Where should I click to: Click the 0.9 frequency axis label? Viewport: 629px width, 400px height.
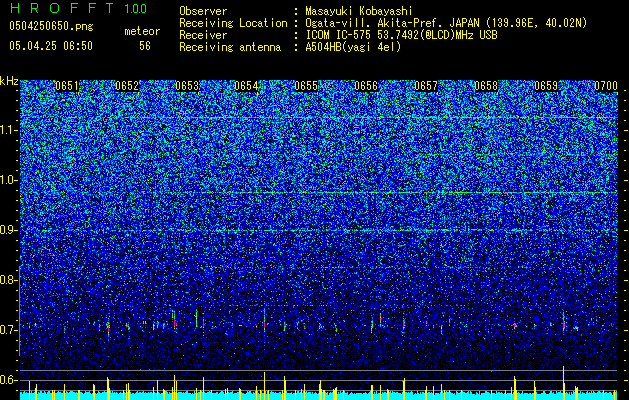tap(9, 230)
